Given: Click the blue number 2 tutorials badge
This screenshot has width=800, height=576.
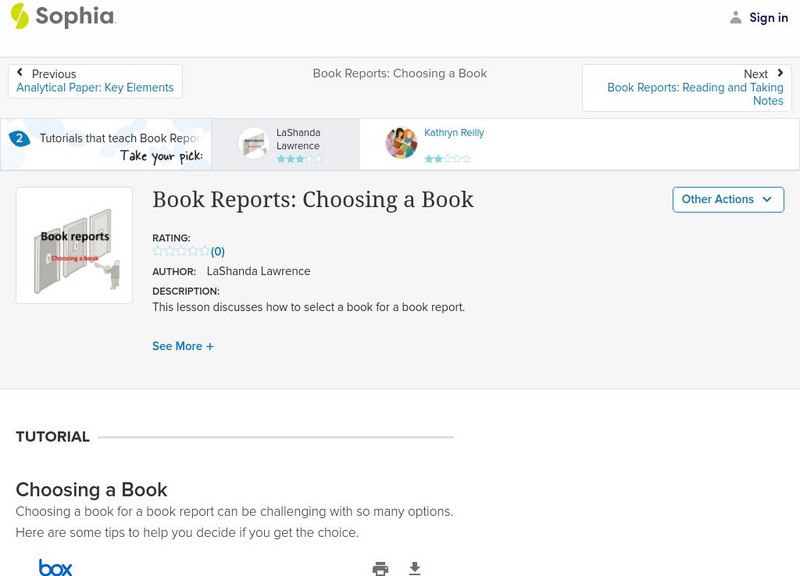Looking at the screenshot, I should click(x=19, y=139).
